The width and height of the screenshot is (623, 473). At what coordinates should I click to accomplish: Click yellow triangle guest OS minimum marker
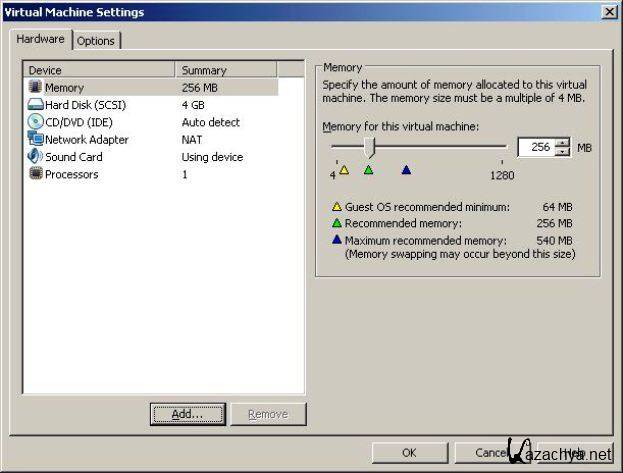pos(344,170)
